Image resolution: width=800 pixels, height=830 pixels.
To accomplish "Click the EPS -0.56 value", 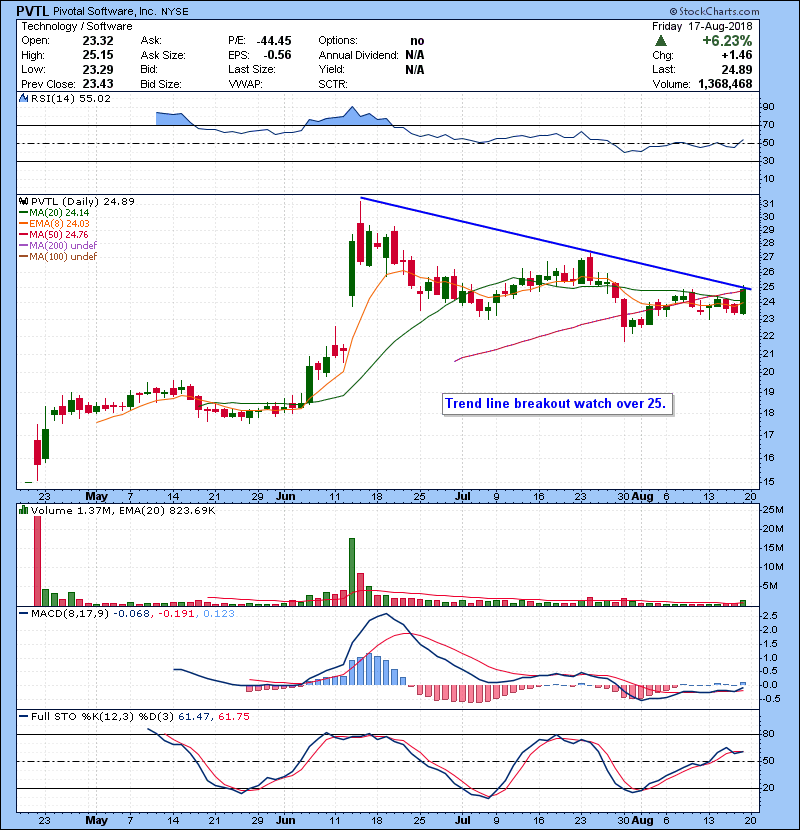I will tap(277, 55).
